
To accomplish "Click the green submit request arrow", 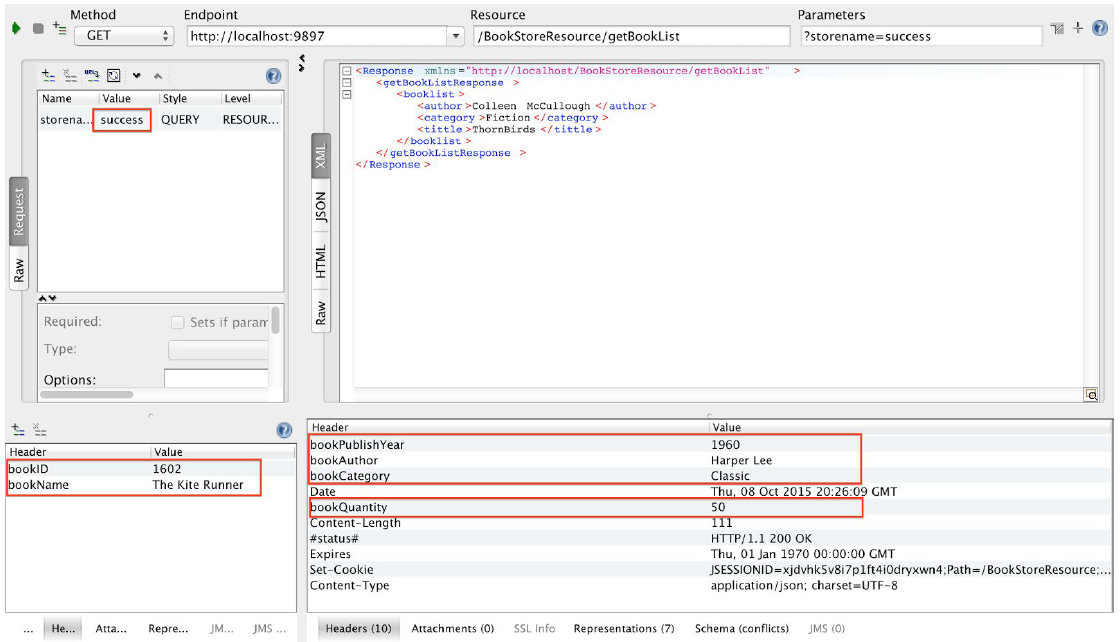I will [16, 29].
